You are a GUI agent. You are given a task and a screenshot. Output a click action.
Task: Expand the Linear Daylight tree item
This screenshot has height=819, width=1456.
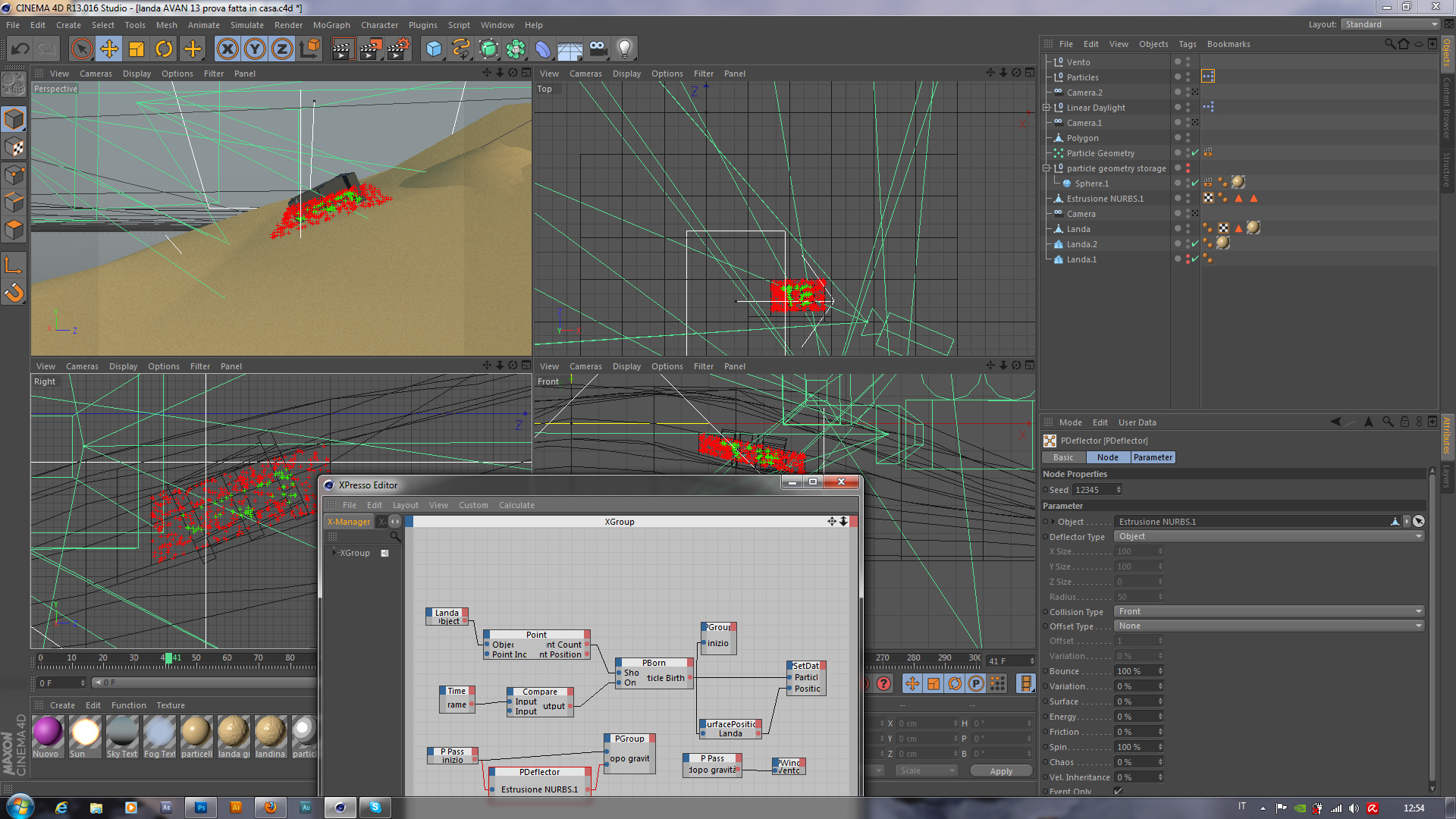(x=1046, y=108)
